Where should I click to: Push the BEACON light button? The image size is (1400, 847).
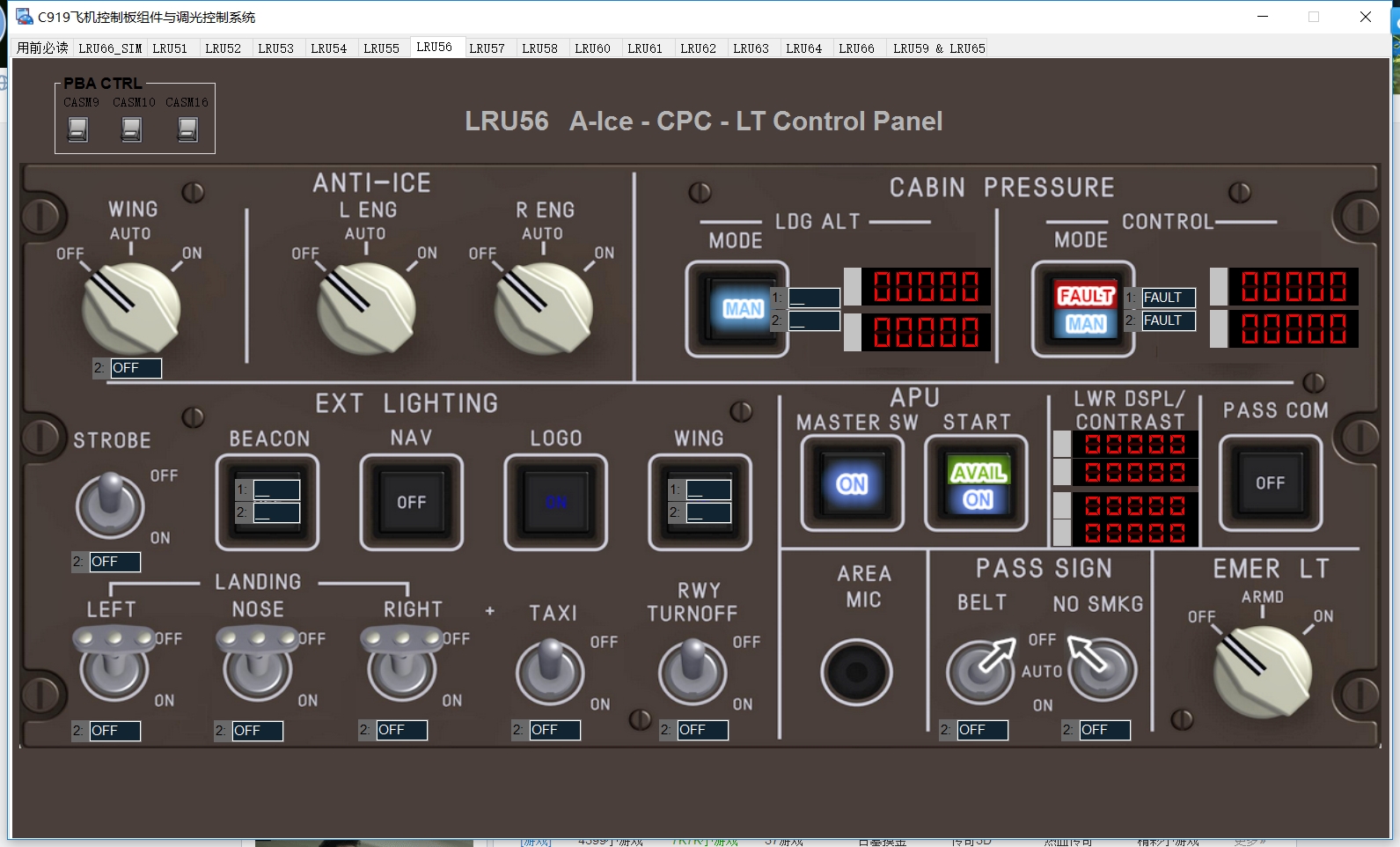[268, 502]
